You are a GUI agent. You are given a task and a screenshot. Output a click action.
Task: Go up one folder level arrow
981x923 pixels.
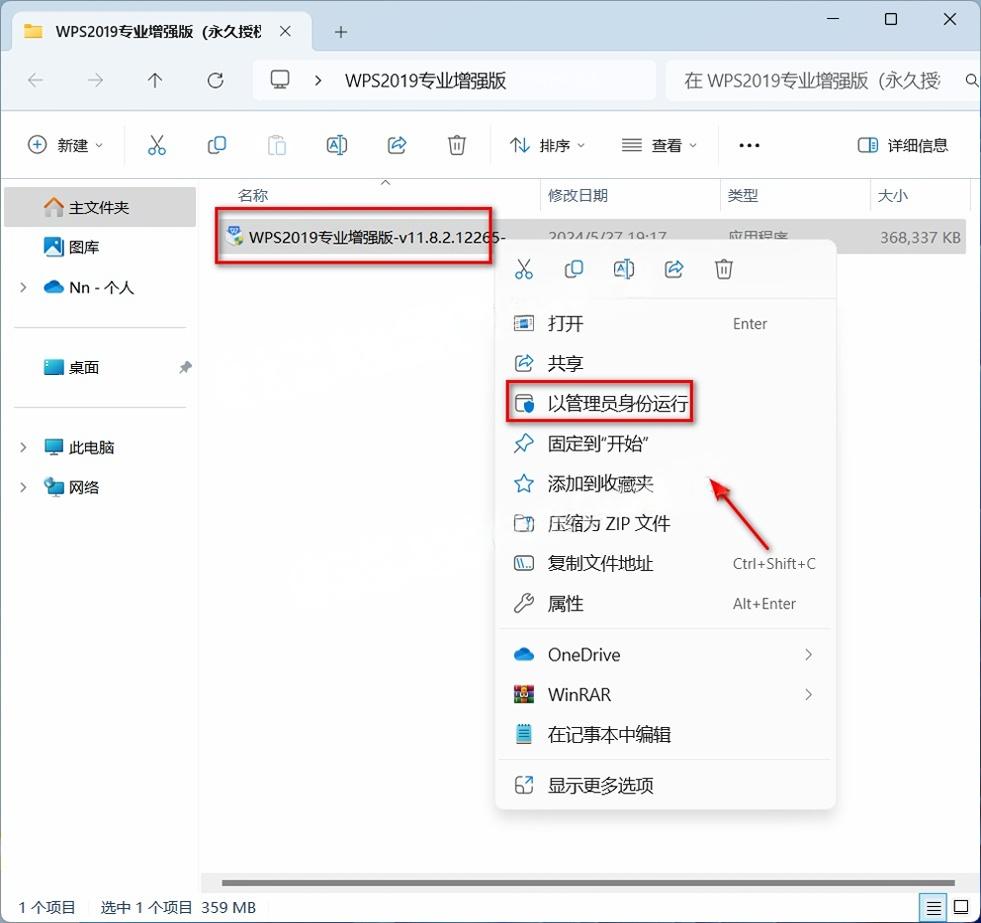155,81
